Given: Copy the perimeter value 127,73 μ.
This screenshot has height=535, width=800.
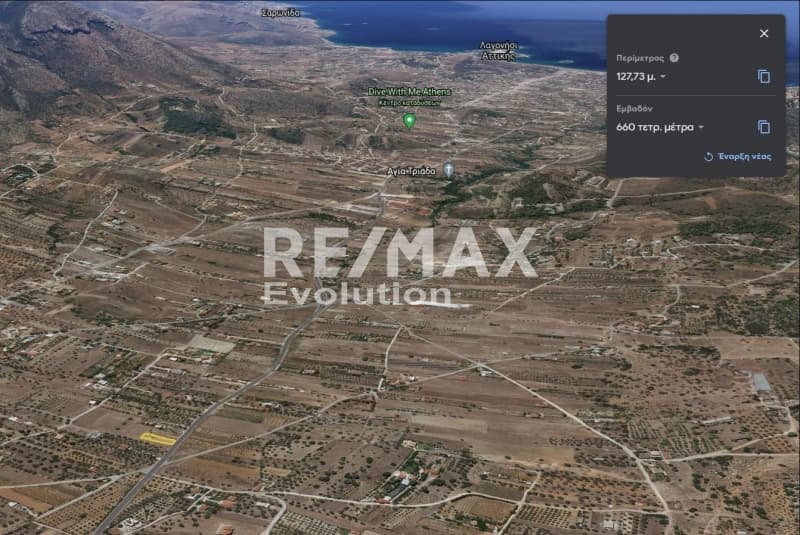Looking at the screenshot, I should [x=764, y=77].
